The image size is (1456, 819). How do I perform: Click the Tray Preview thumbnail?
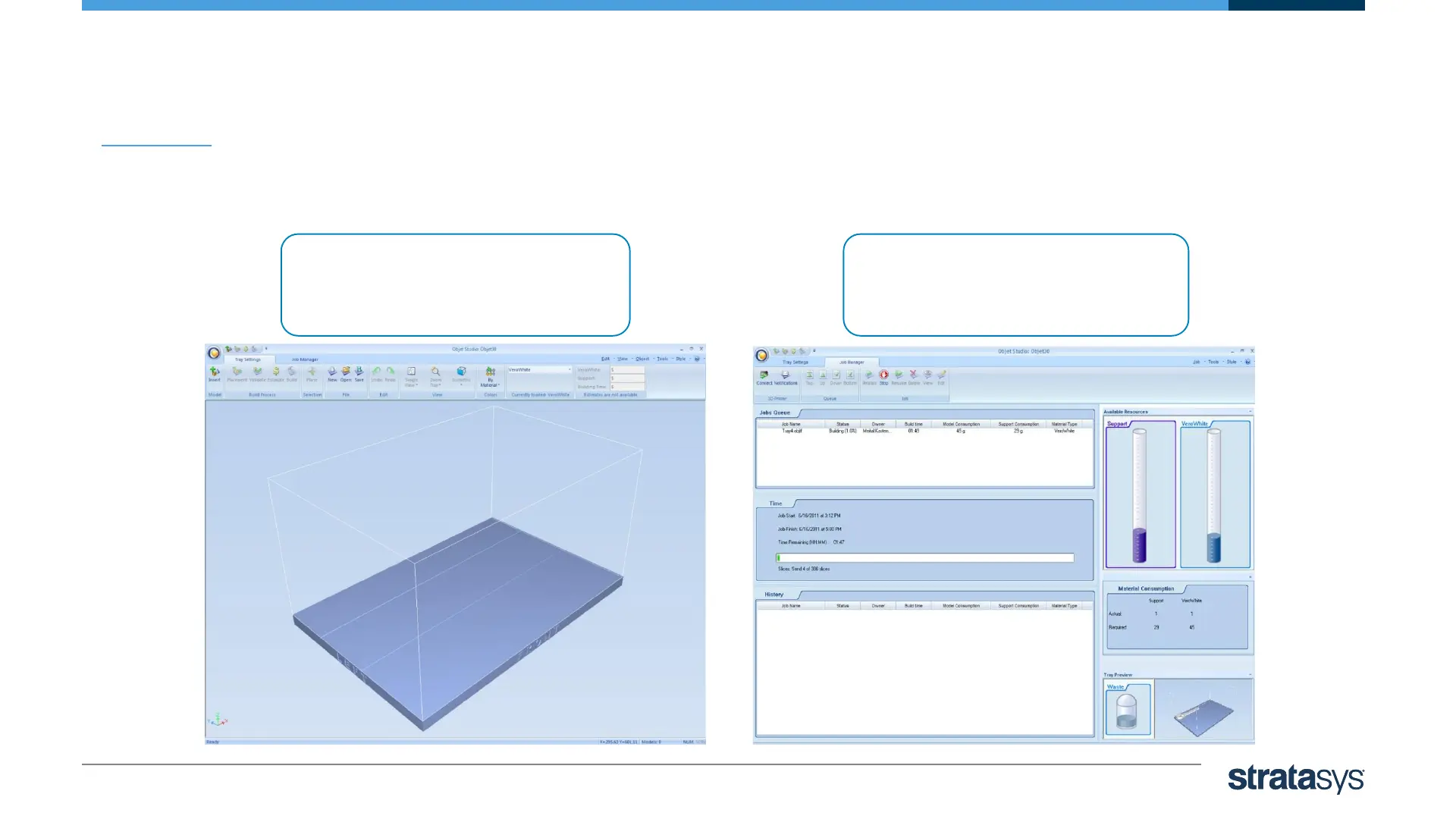[1203, 710]
